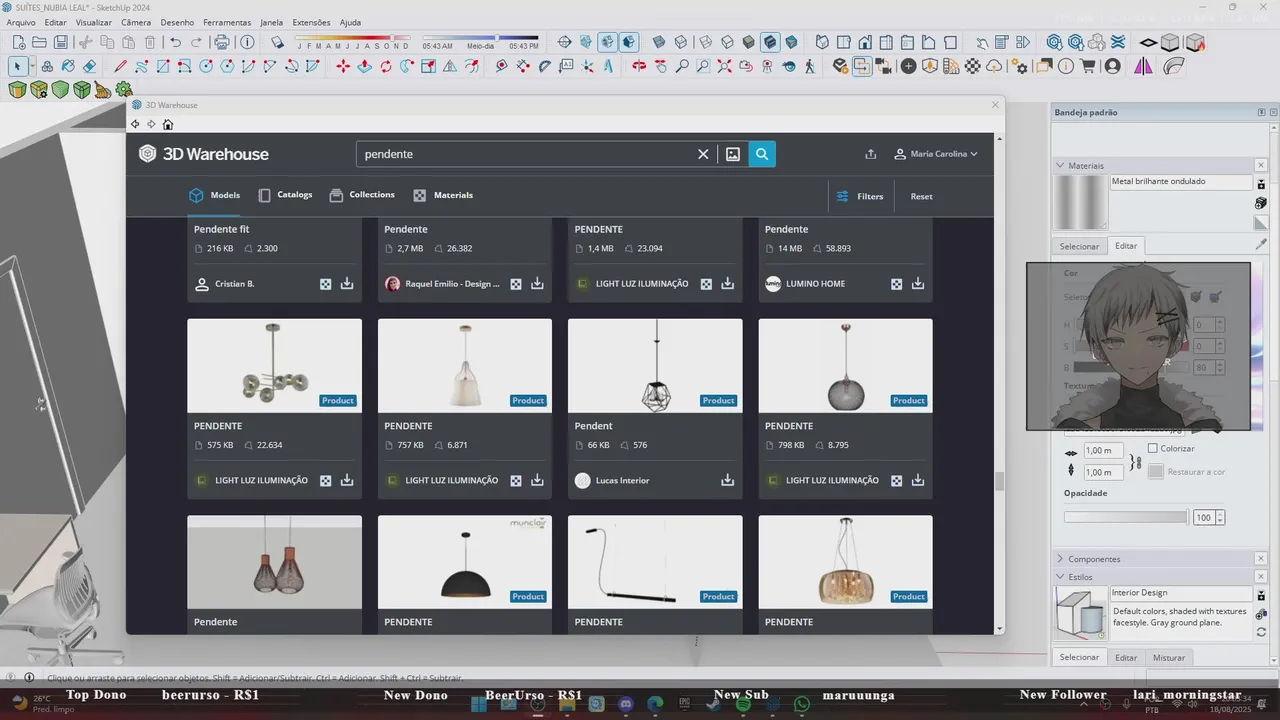Select the Line pencil tool
This screenshot has height=720, width=1280.
coord(120,66)
